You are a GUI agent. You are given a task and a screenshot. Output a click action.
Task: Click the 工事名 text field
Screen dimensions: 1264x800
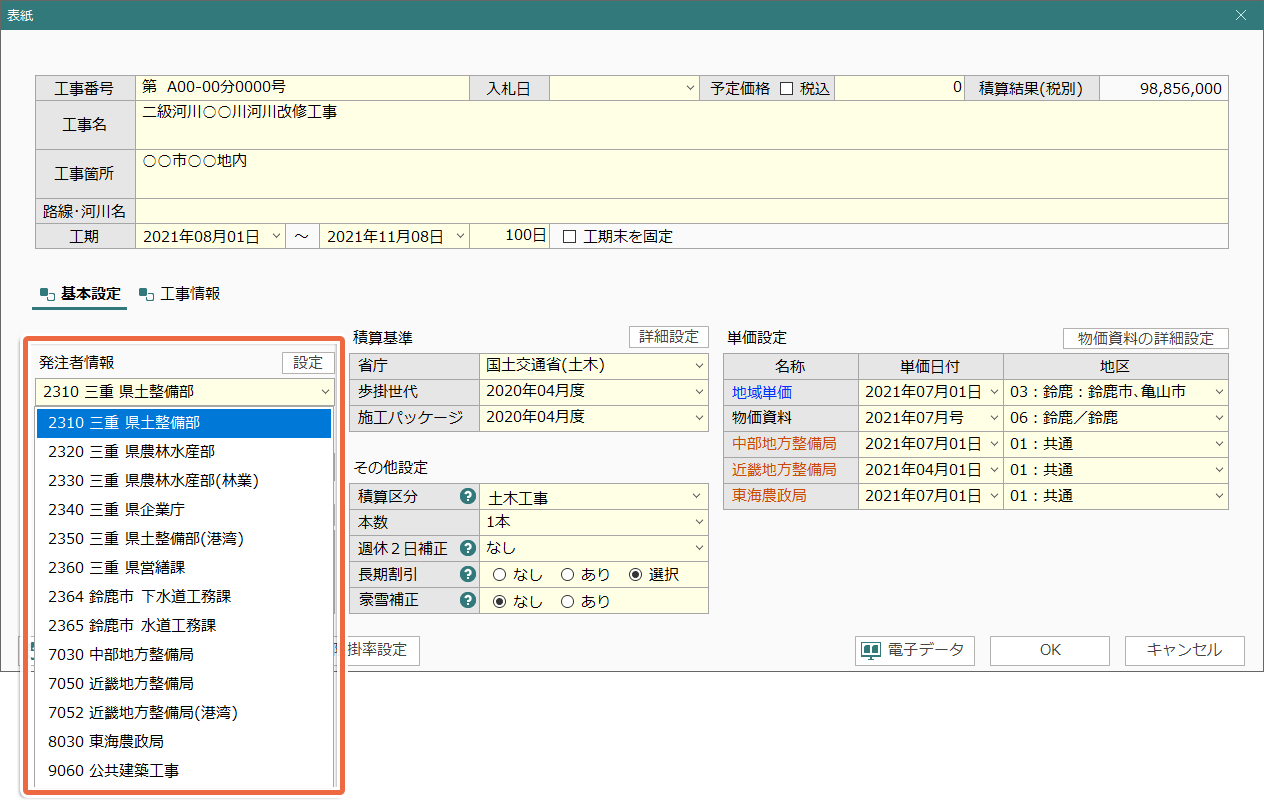click(682, 125)
